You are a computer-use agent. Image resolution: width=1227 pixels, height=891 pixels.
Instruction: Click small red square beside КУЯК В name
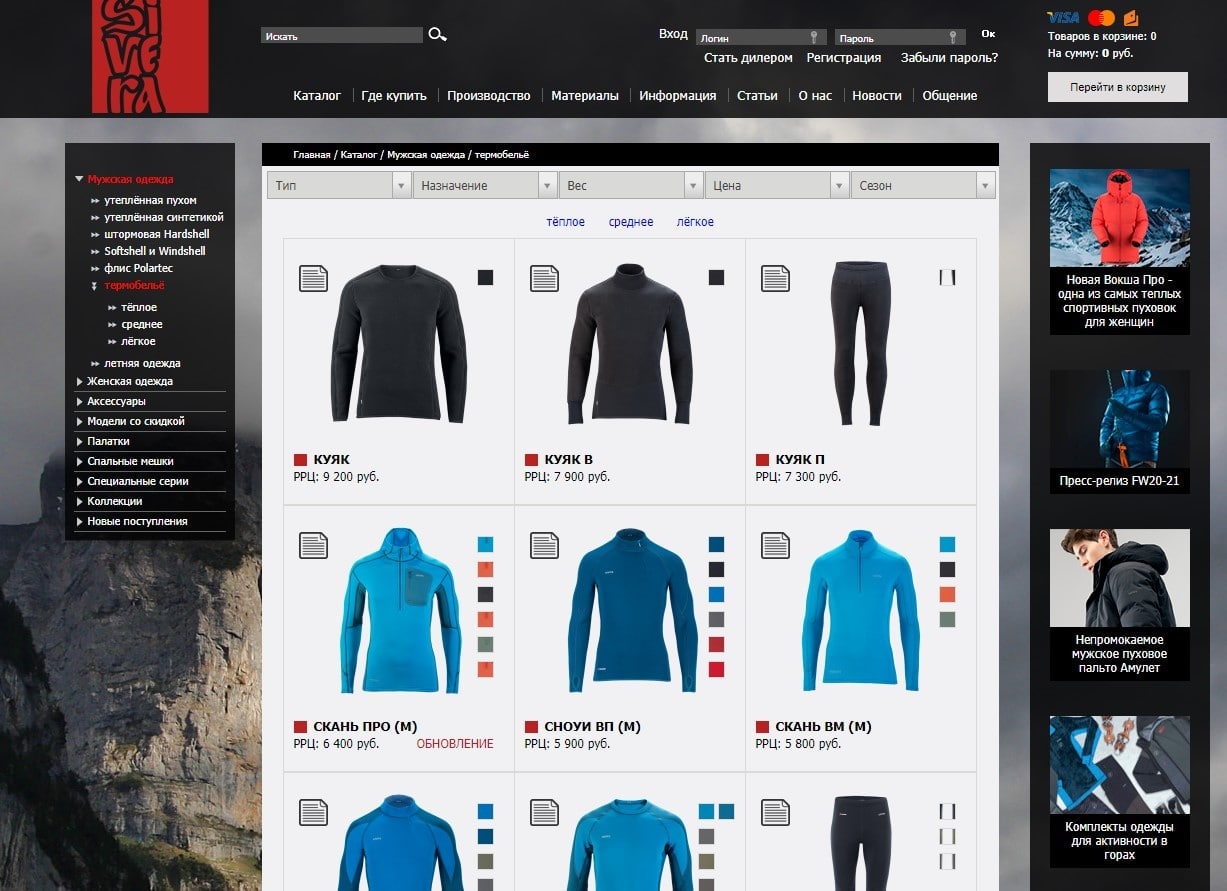531,460
